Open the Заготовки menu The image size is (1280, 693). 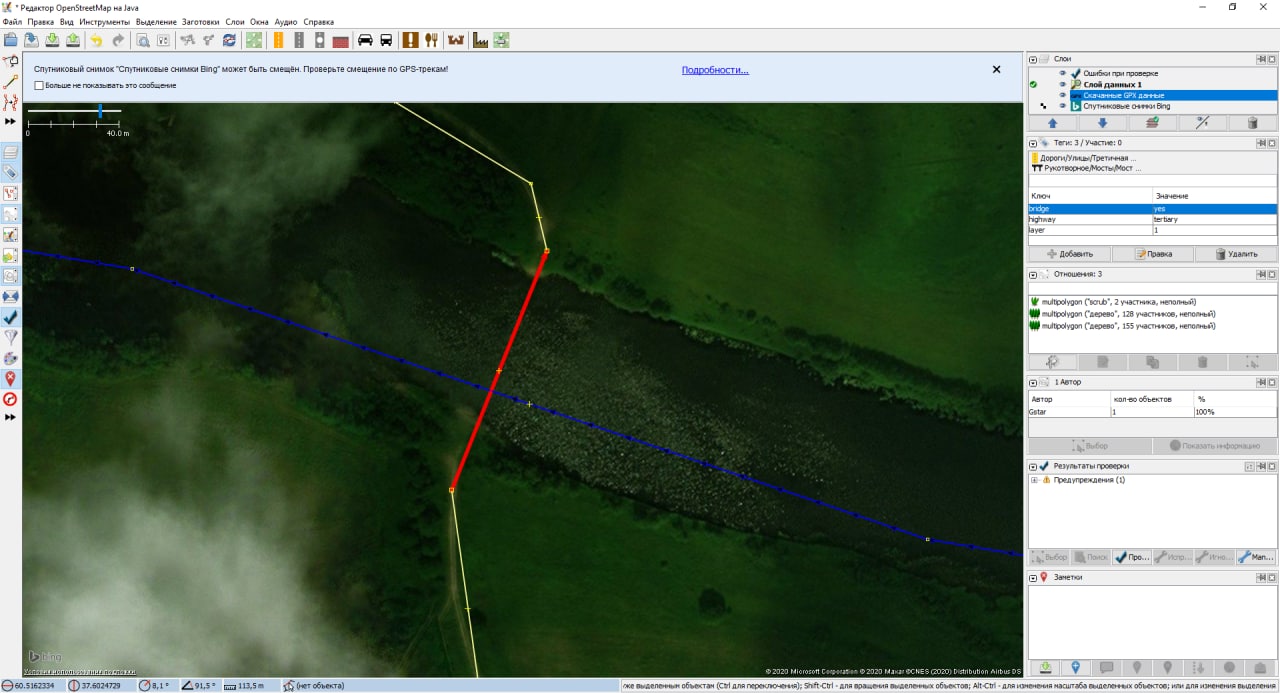pos(201,21)
